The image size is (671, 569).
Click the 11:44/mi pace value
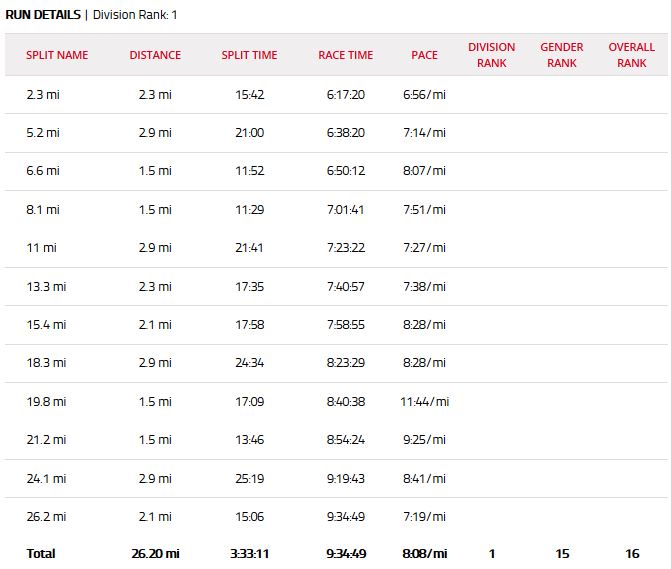(x=424, y=402)
